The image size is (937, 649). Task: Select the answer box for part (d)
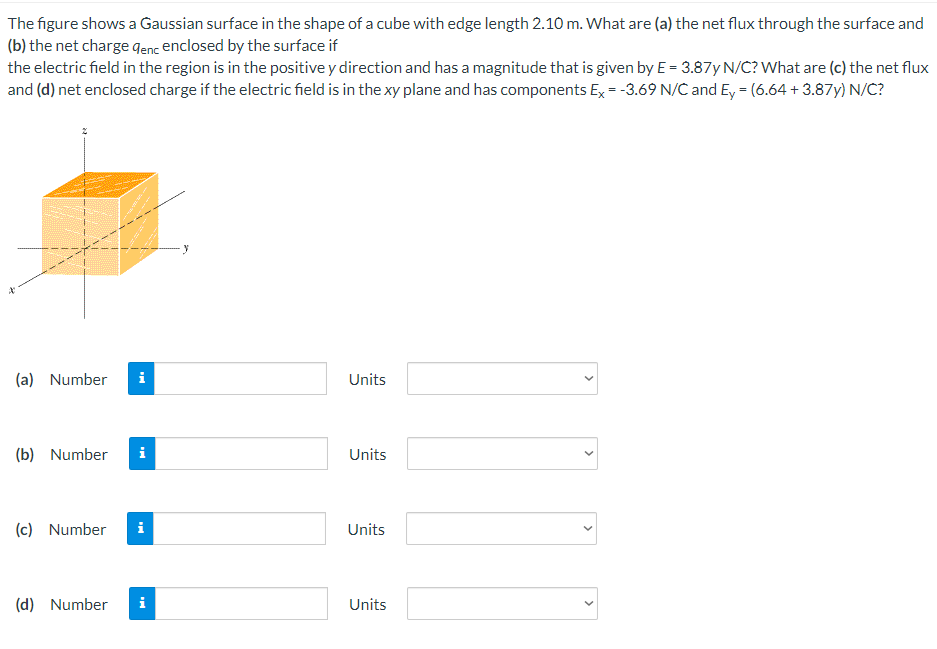tap(240, 603)
